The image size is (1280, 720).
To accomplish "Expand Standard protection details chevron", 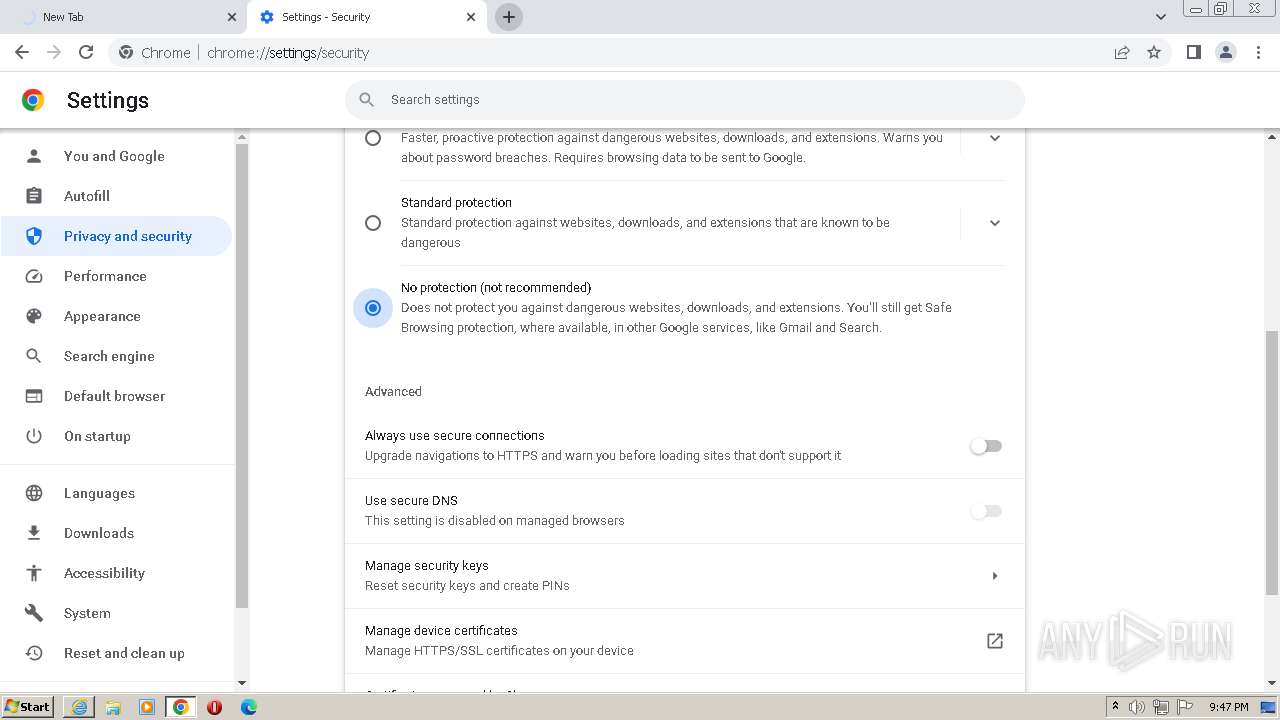I will pos(995,223).
